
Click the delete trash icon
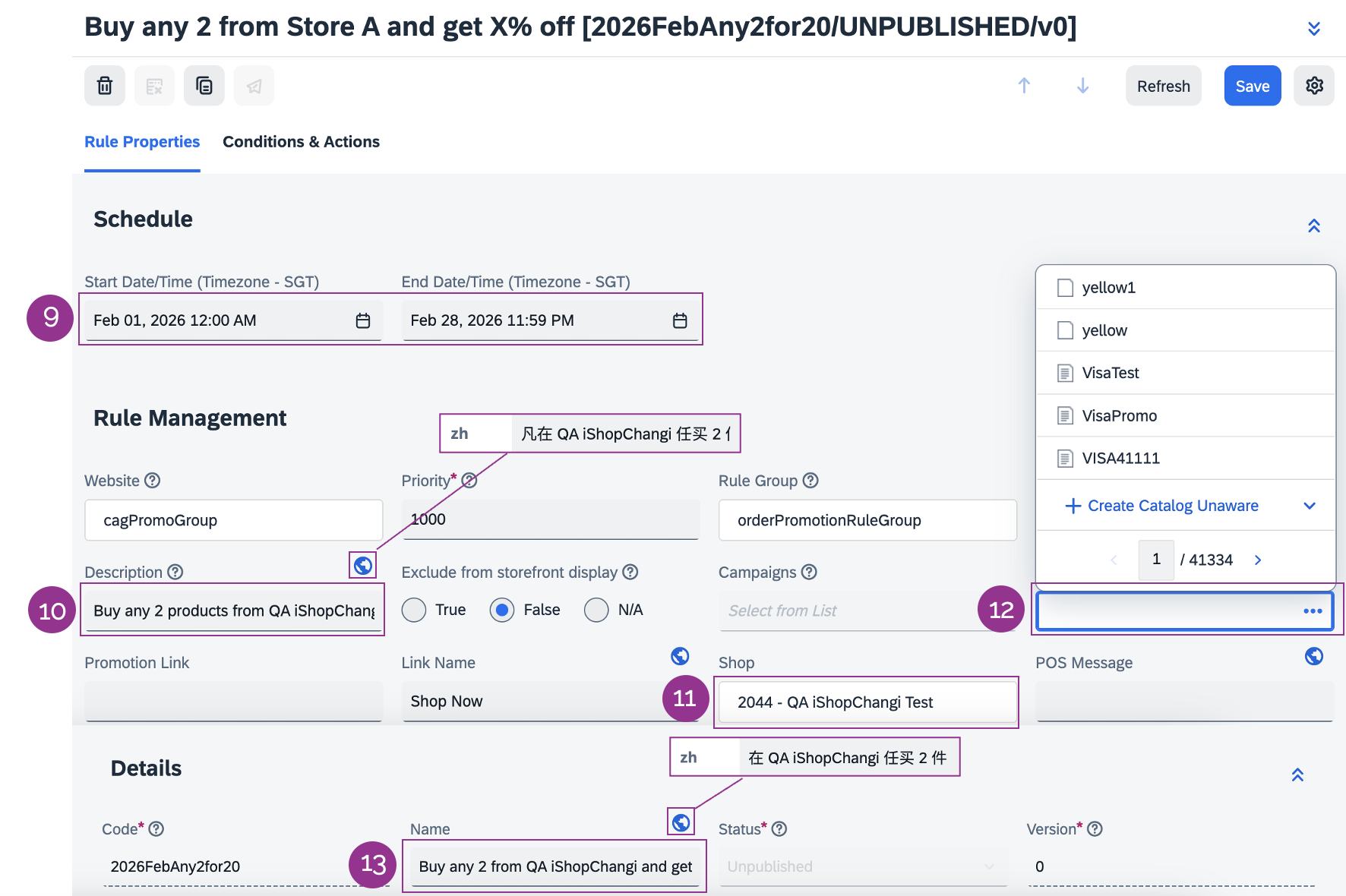coord(105,86)
